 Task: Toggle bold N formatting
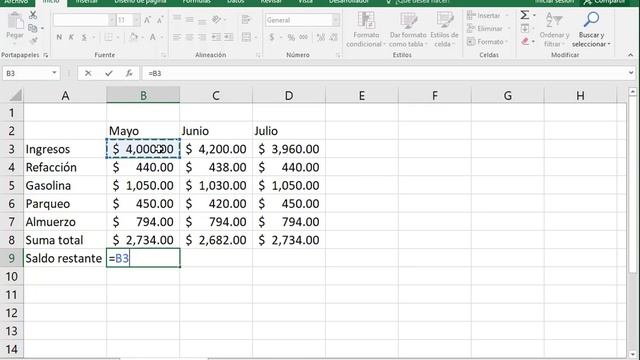tap(59, 38)
